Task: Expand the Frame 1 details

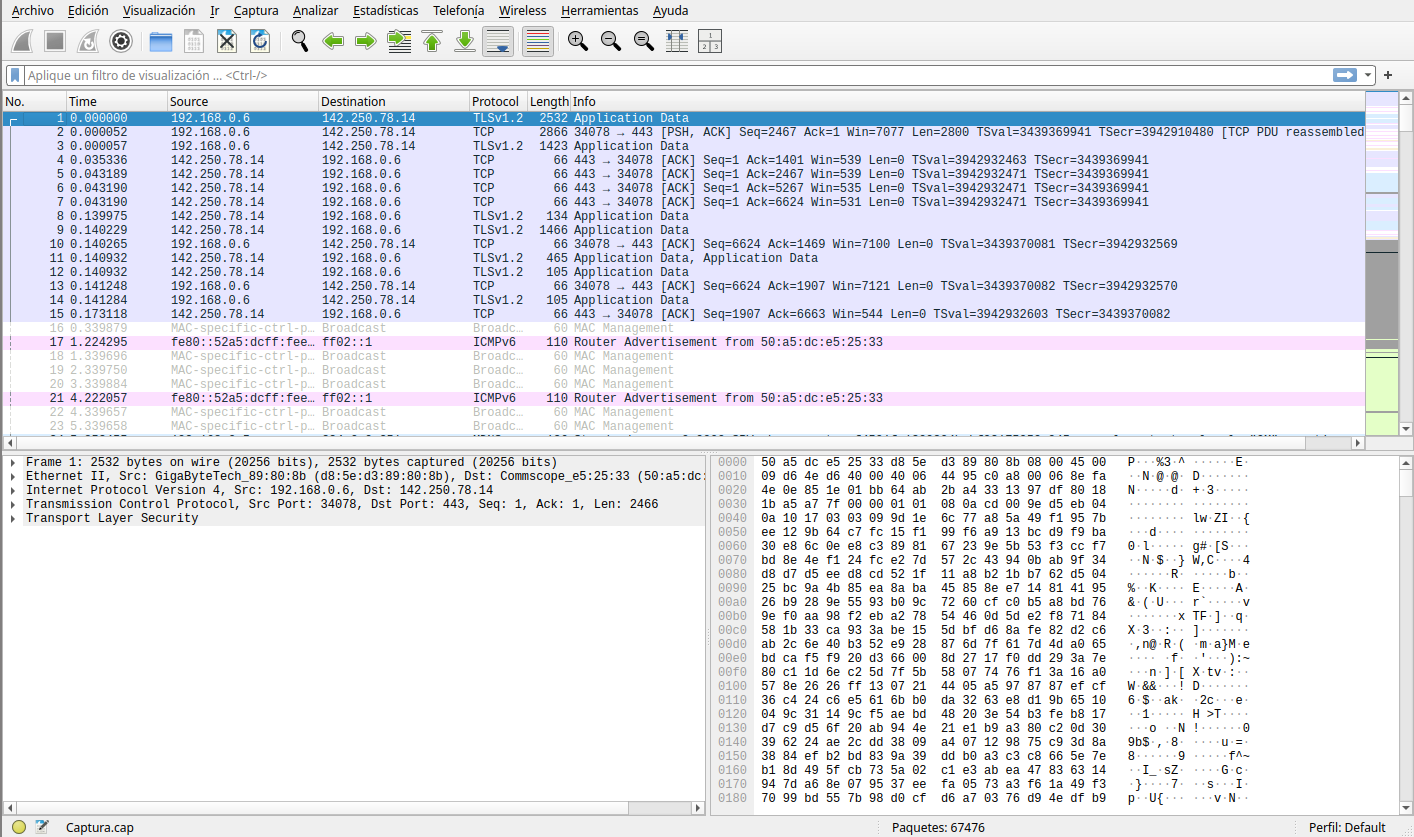Action: pyautogui.click(x=11, y=462)
